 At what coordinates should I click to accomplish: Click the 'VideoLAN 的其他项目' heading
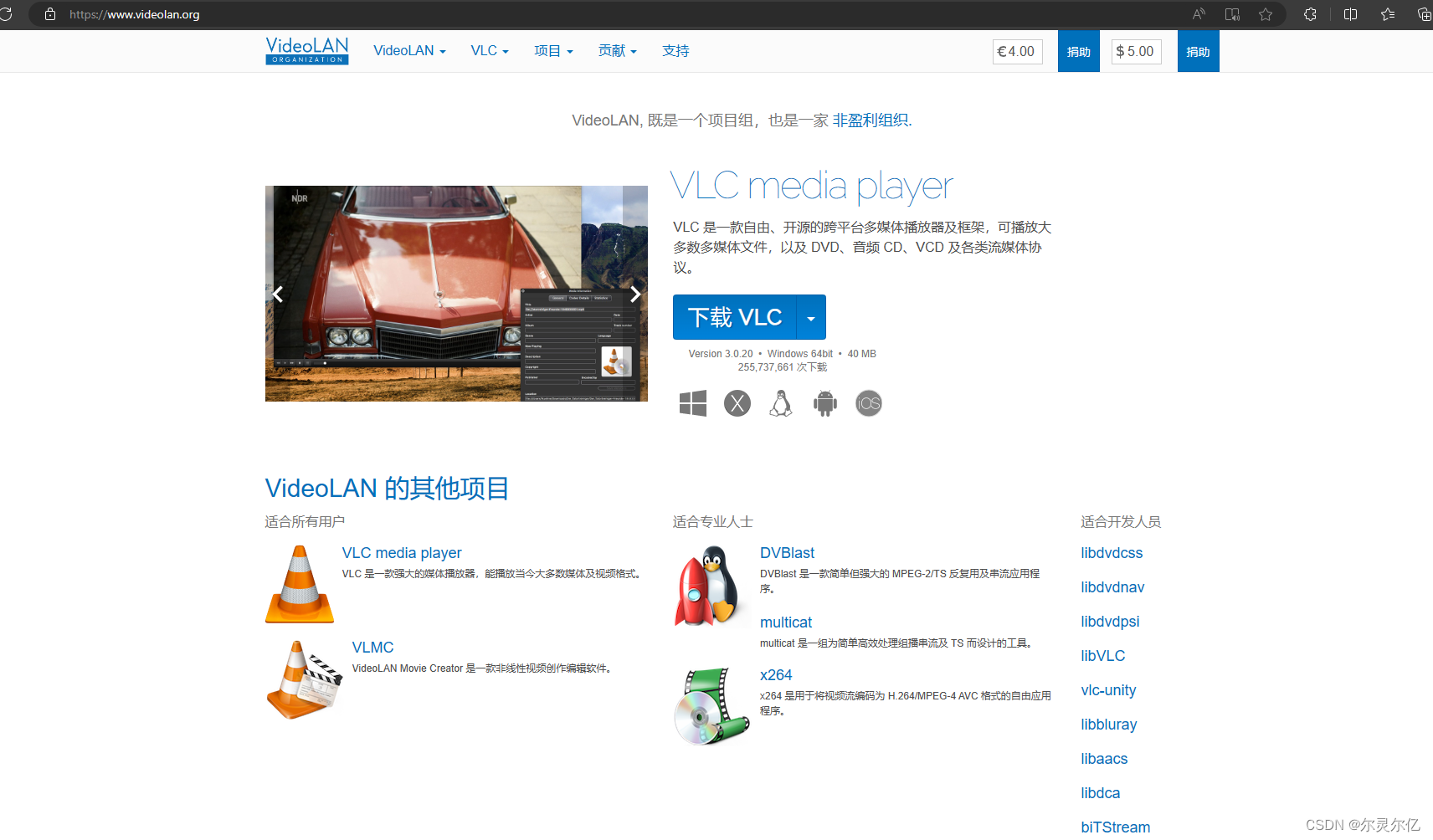(x=387, y=489)
